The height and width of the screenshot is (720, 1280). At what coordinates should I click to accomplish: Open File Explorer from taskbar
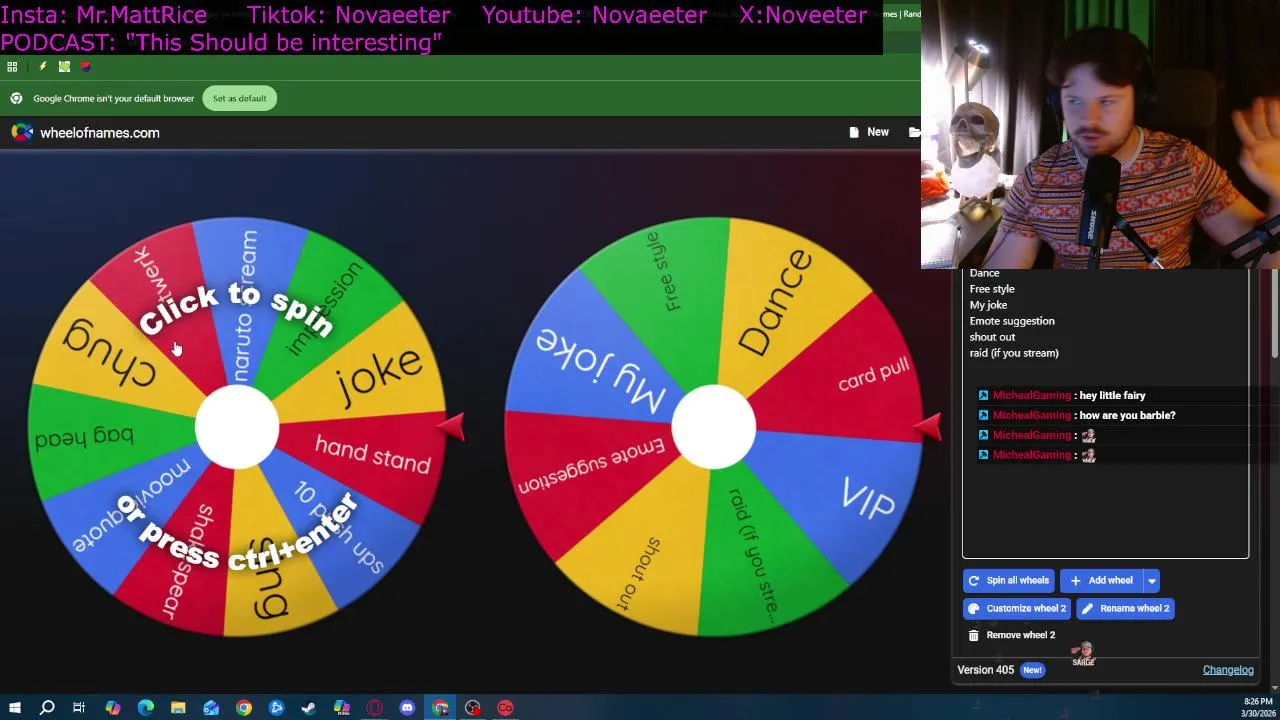pos(178,708)
